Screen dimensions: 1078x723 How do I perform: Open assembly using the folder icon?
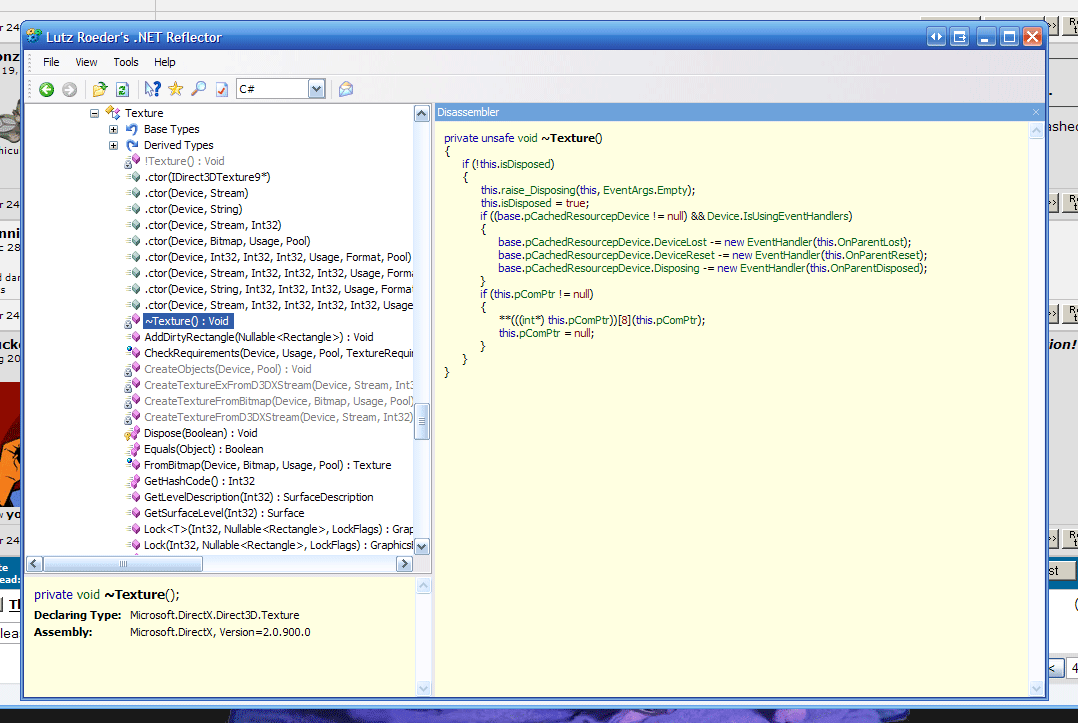click(x=100, y=89)
